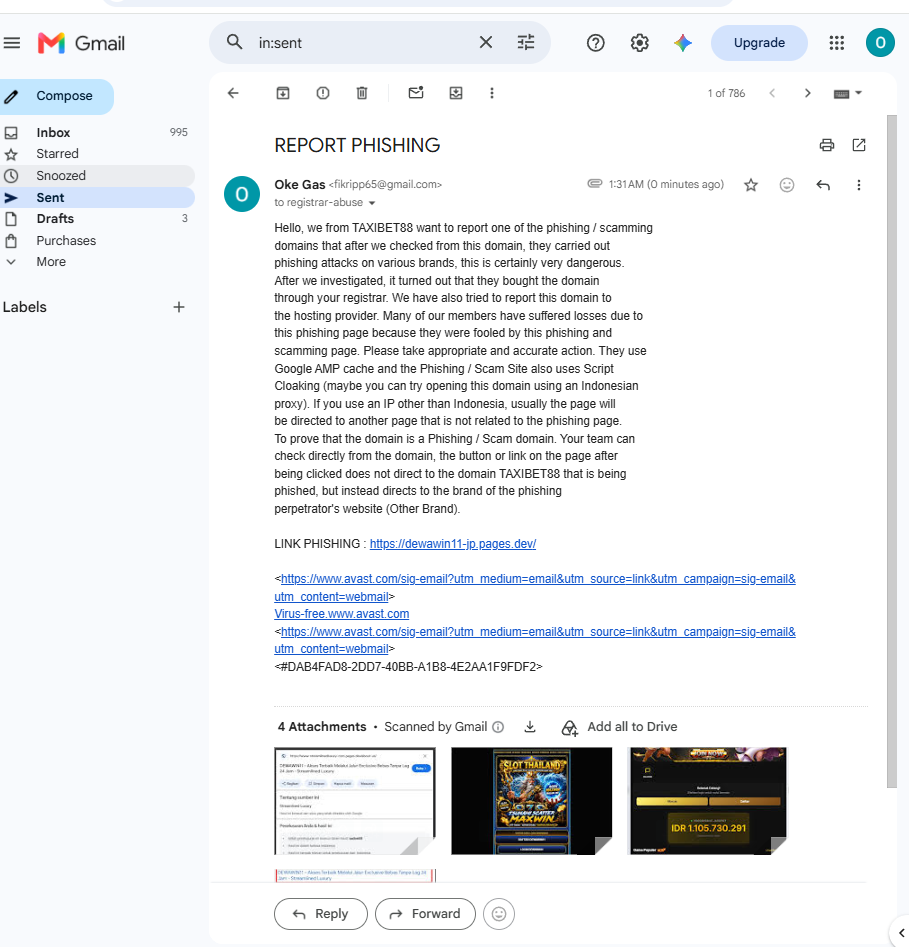Expand the More sidebar section
This screenshot has height=947, width=909.
(x=97, y=262)
